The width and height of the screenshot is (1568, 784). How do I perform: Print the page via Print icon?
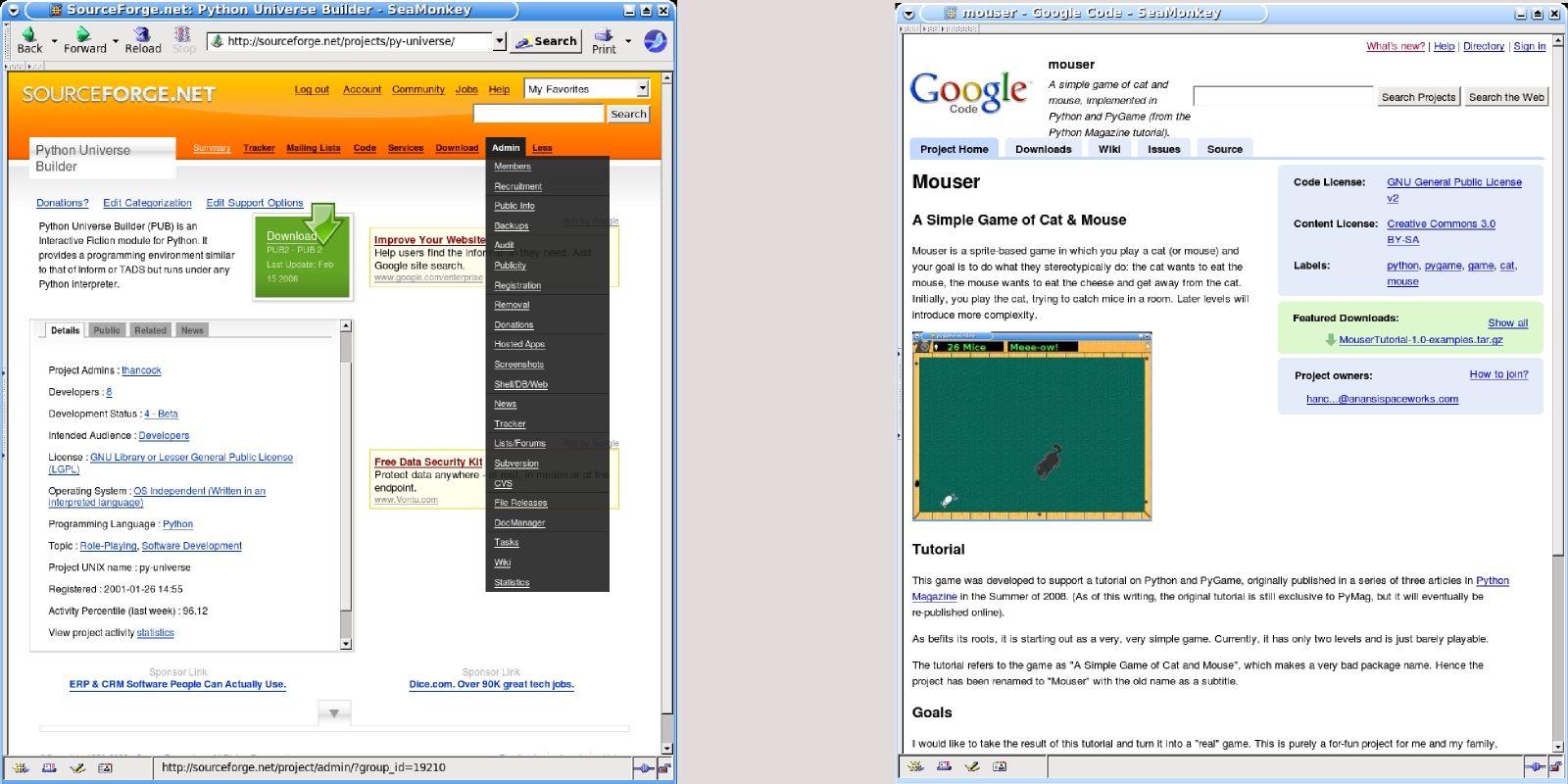[x=604, y=40]
